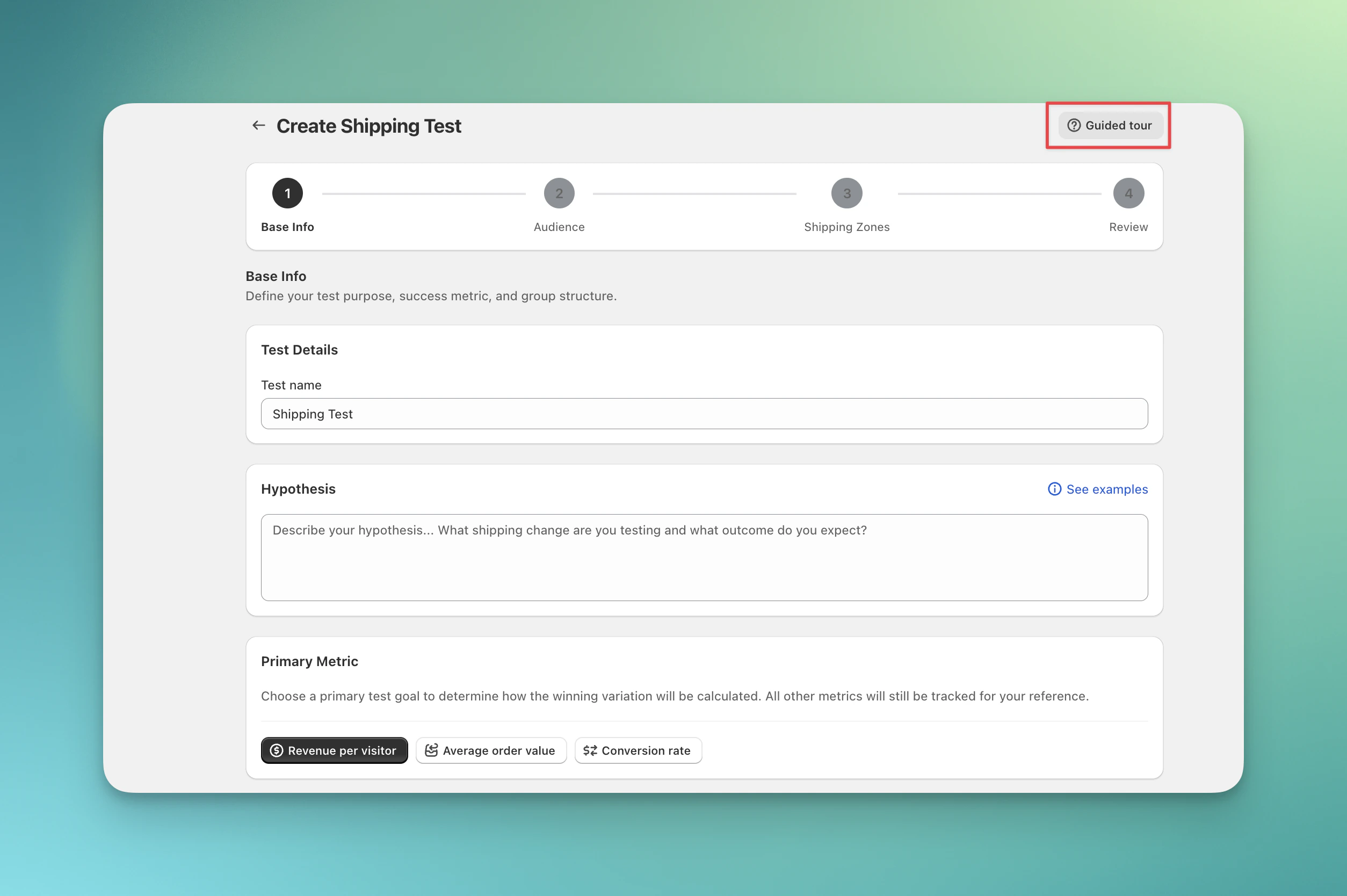Select Conversion rate metric
The image size is (1347, 896).
(638, 750)
